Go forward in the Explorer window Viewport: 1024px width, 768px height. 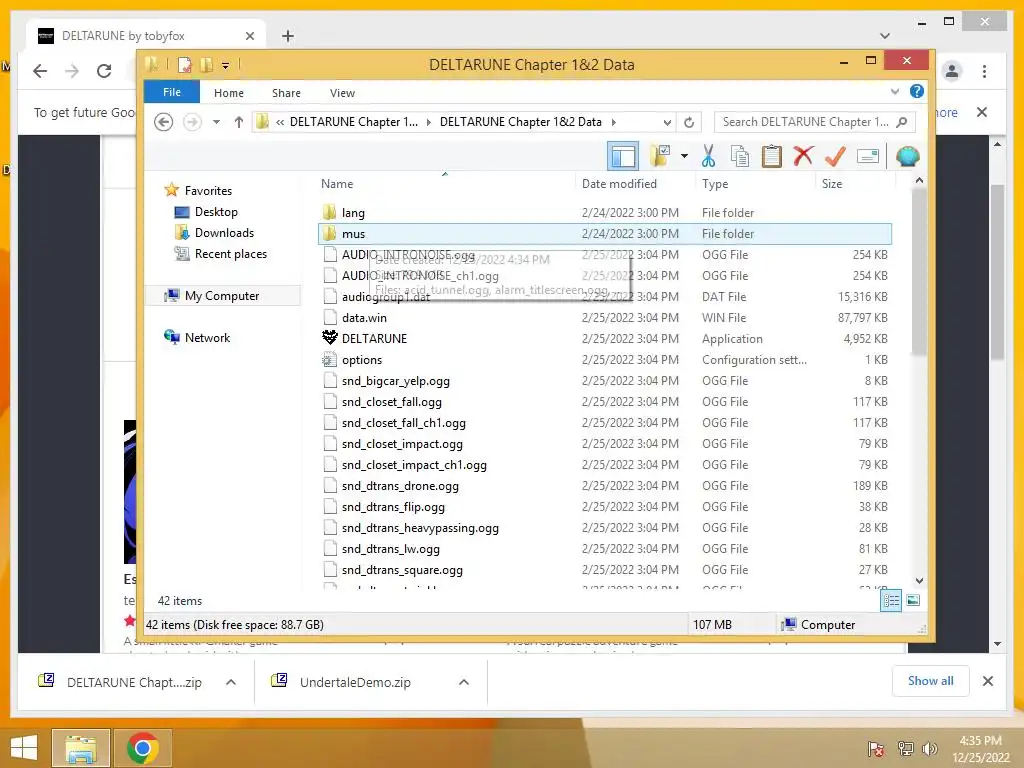pyautogui.click(x=192, y=122)
